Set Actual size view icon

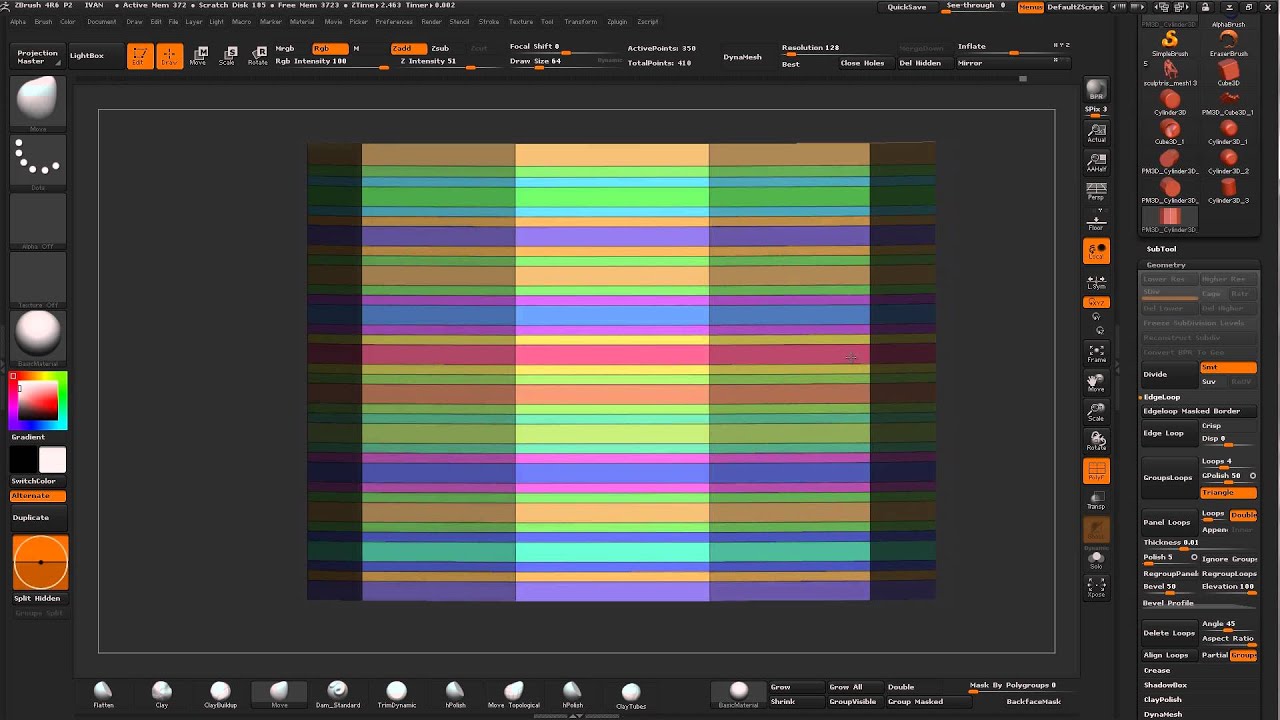coord(1096,133)
